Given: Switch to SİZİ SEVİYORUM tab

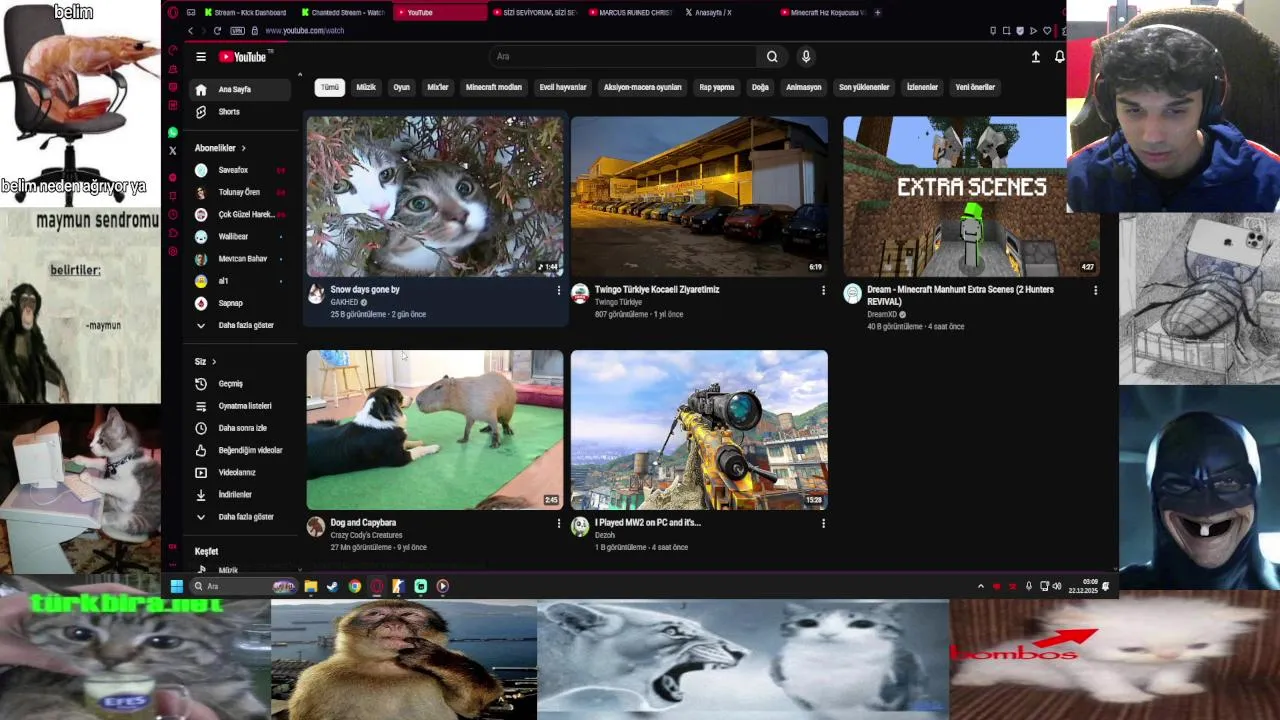Looking at the screenshot, I should [536, 13].
